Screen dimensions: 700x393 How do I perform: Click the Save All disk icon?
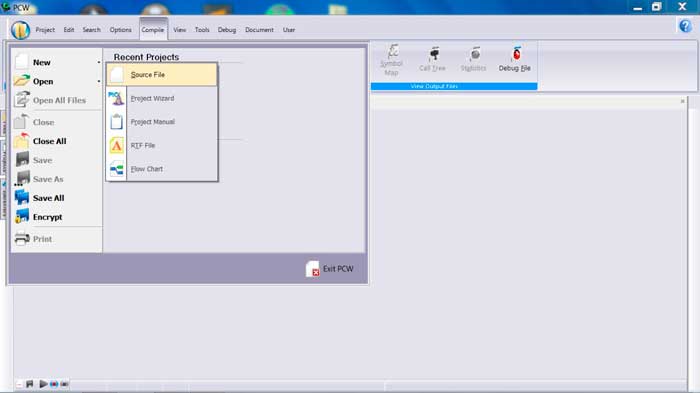tap(21, 197)
